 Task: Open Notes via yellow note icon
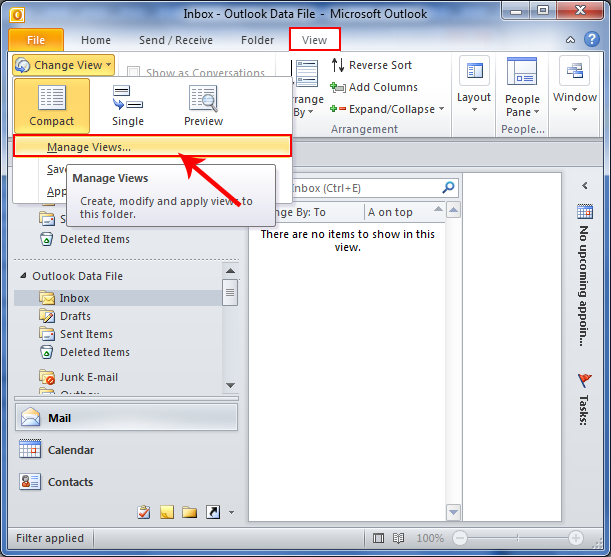pyautogui.click(x=167, y=512)
